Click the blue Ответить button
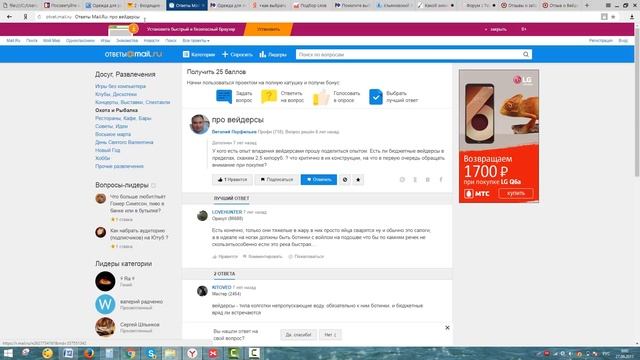640x360 pixels. point(319,180)
